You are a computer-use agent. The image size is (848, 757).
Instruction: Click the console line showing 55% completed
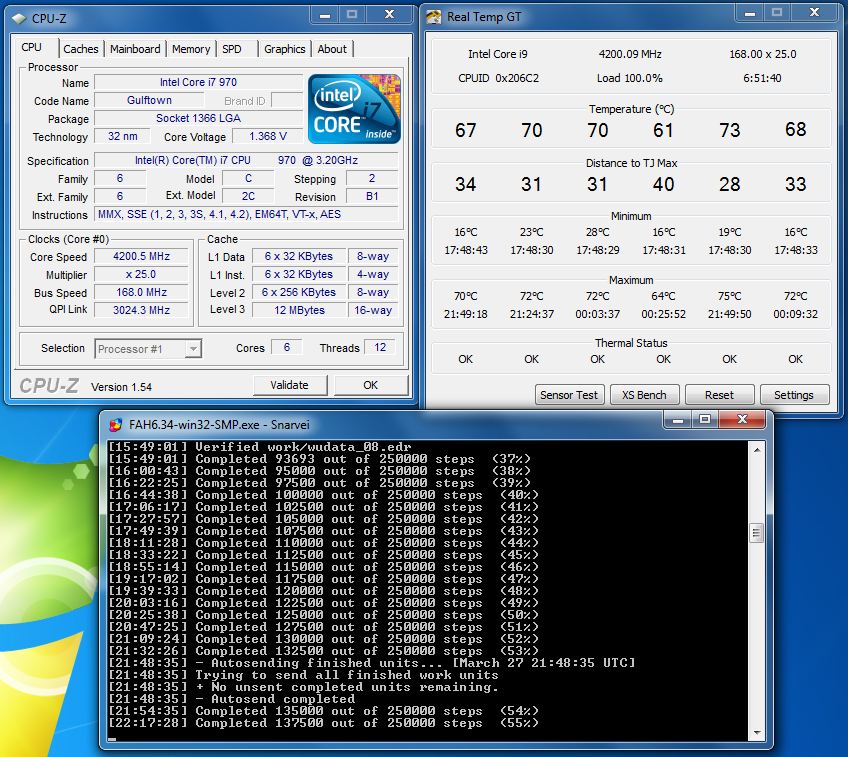323,723
